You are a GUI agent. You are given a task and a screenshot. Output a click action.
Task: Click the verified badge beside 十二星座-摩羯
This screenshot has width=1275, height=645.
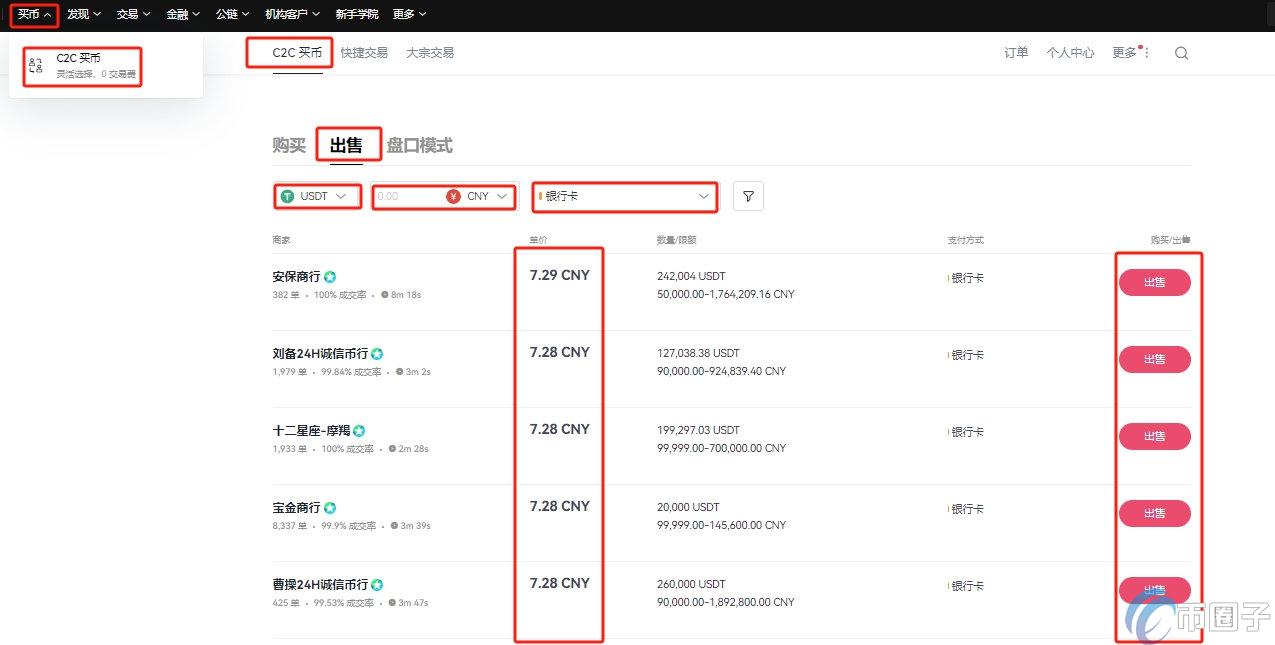(x=358, y=430)
